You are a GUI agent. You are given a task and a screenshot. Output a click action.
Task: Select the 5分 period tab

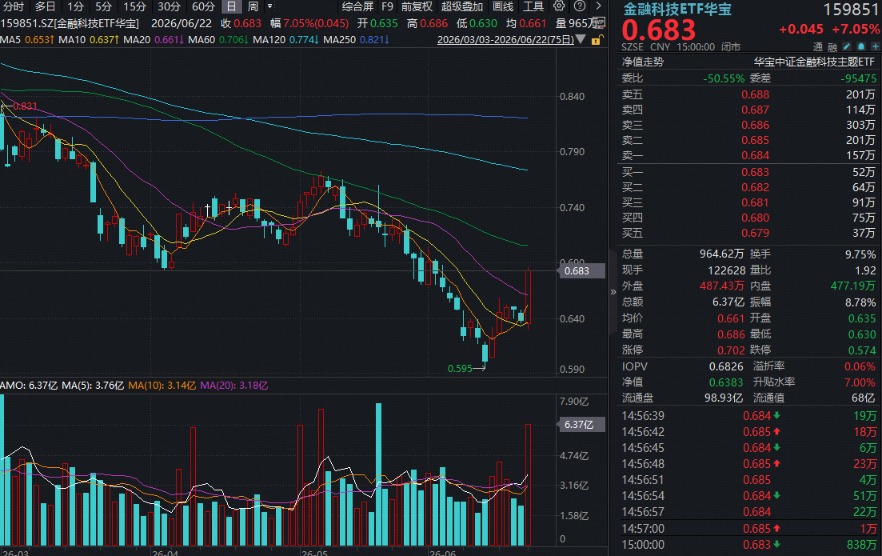tap(103, 7)
